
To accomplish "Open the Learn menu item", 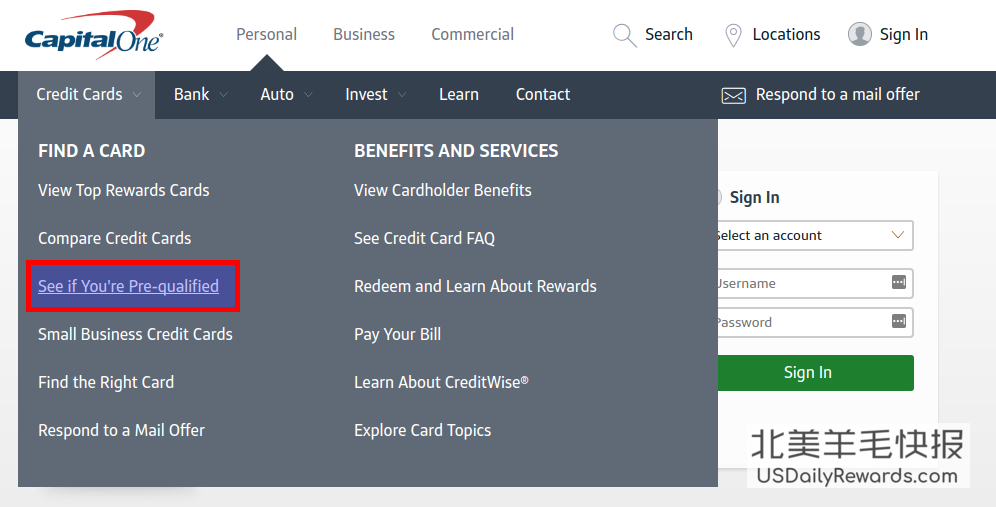I will [458, 95].
